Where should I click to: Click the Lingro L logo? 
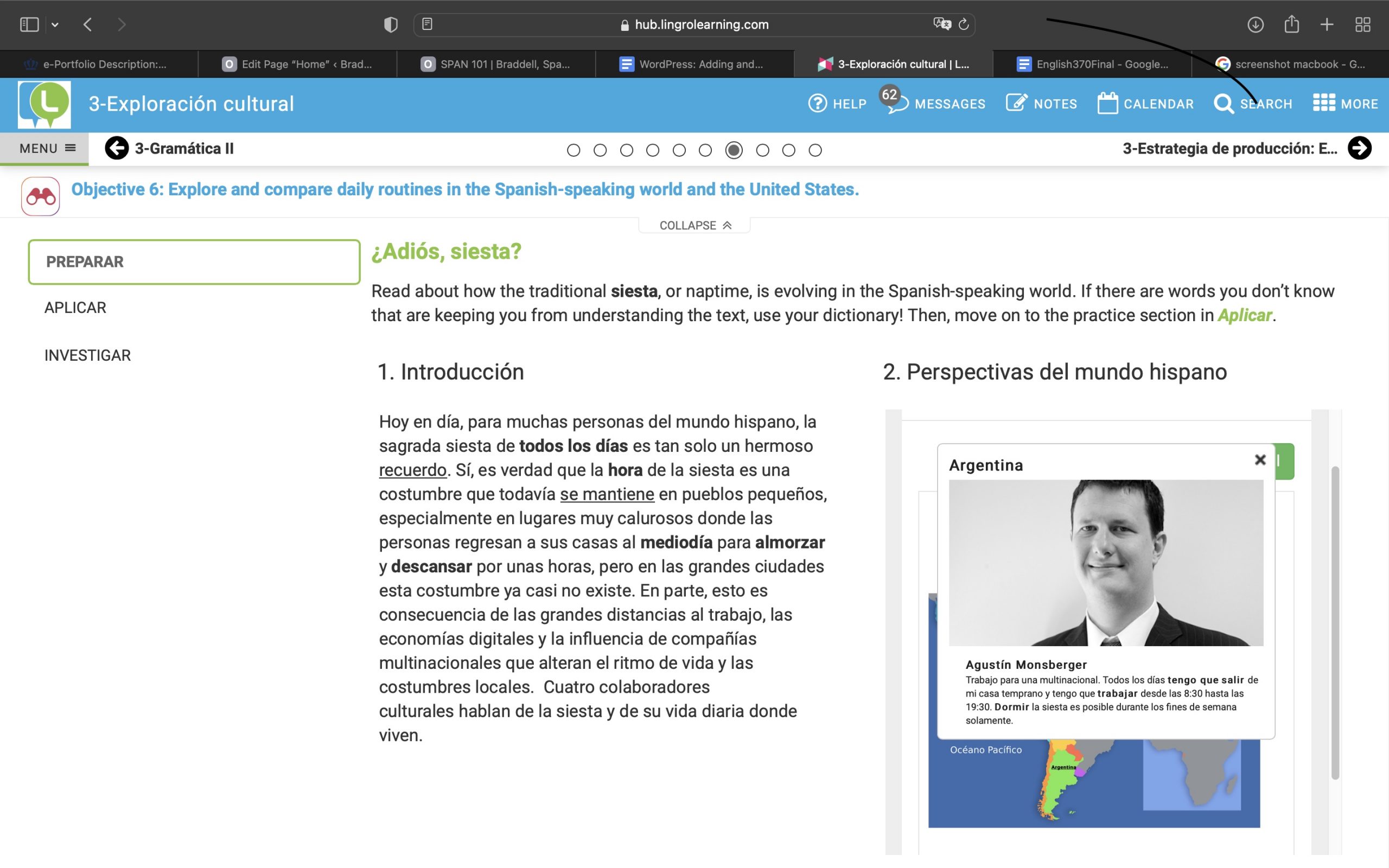[44, 105]
